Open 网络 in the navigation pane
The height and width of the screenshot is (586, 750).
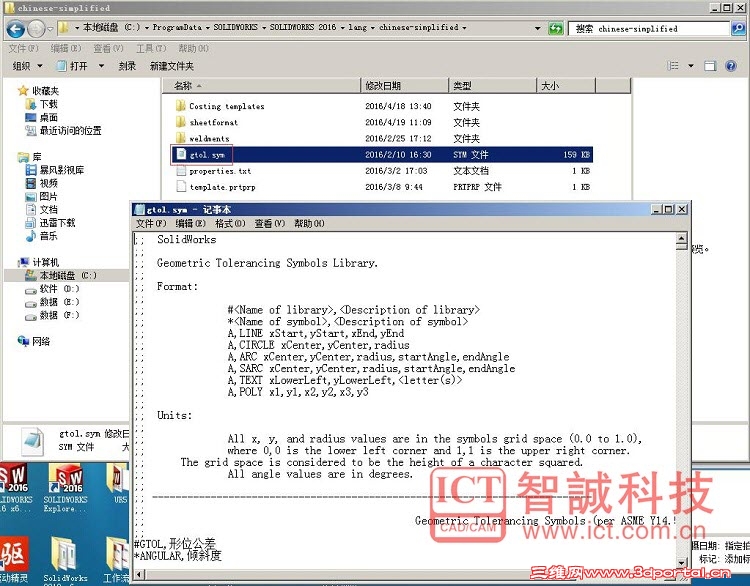tap(34, 341)
